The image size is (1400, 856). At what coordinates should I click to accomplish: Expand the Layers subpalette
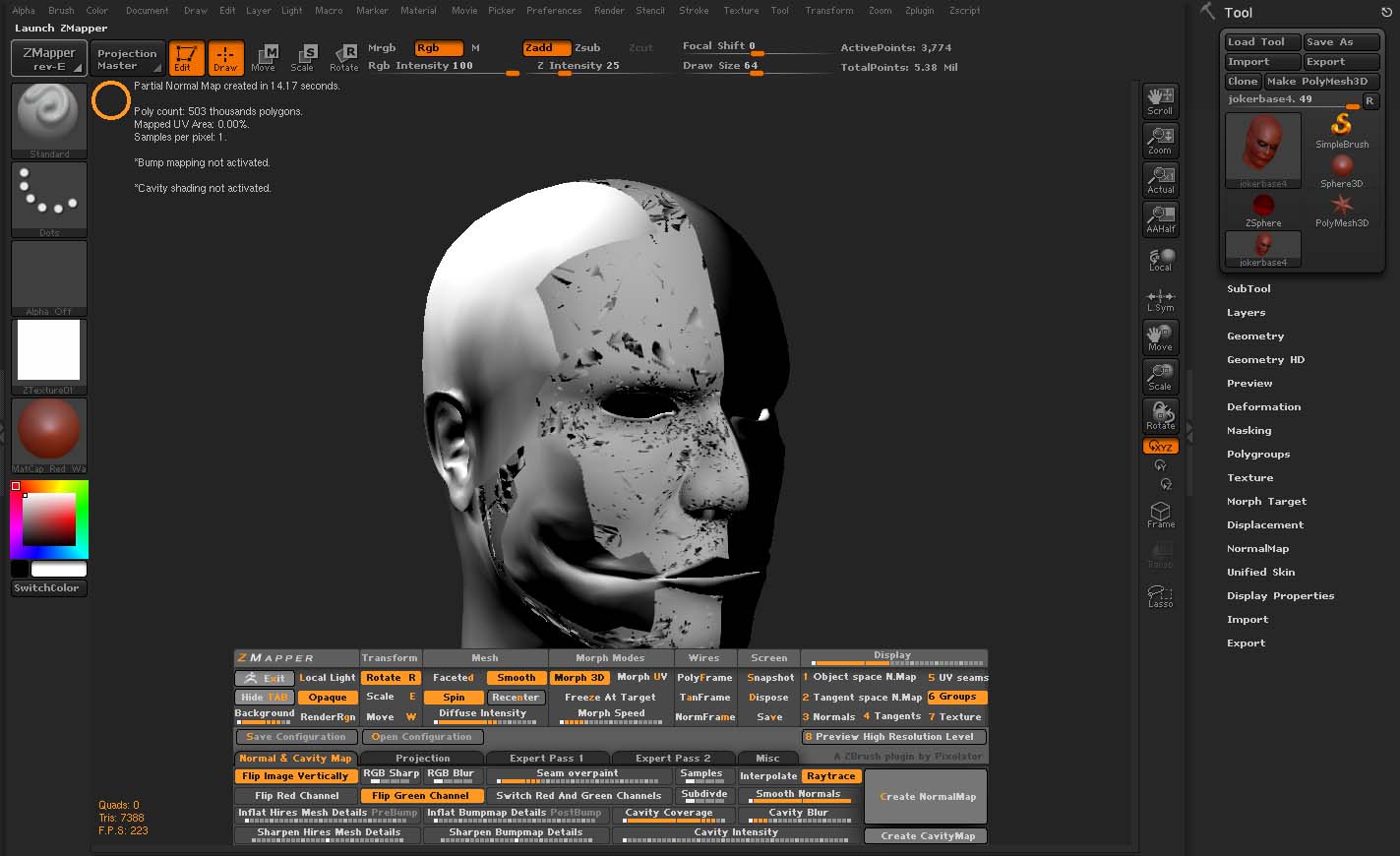tap(1246, 313)
